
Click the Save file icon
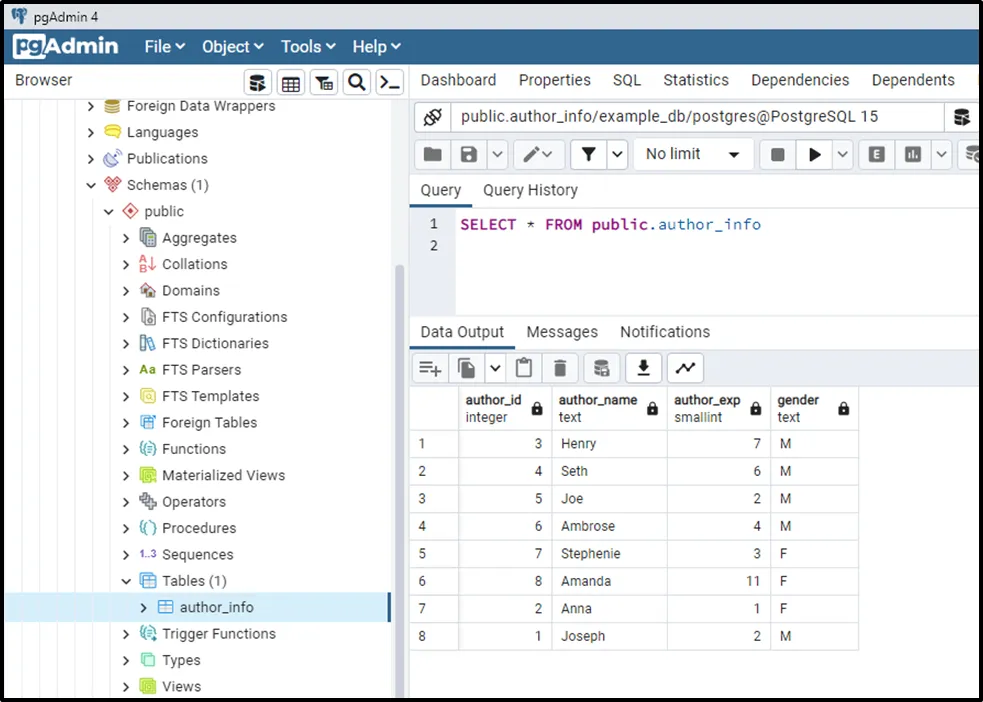[468, 154]
